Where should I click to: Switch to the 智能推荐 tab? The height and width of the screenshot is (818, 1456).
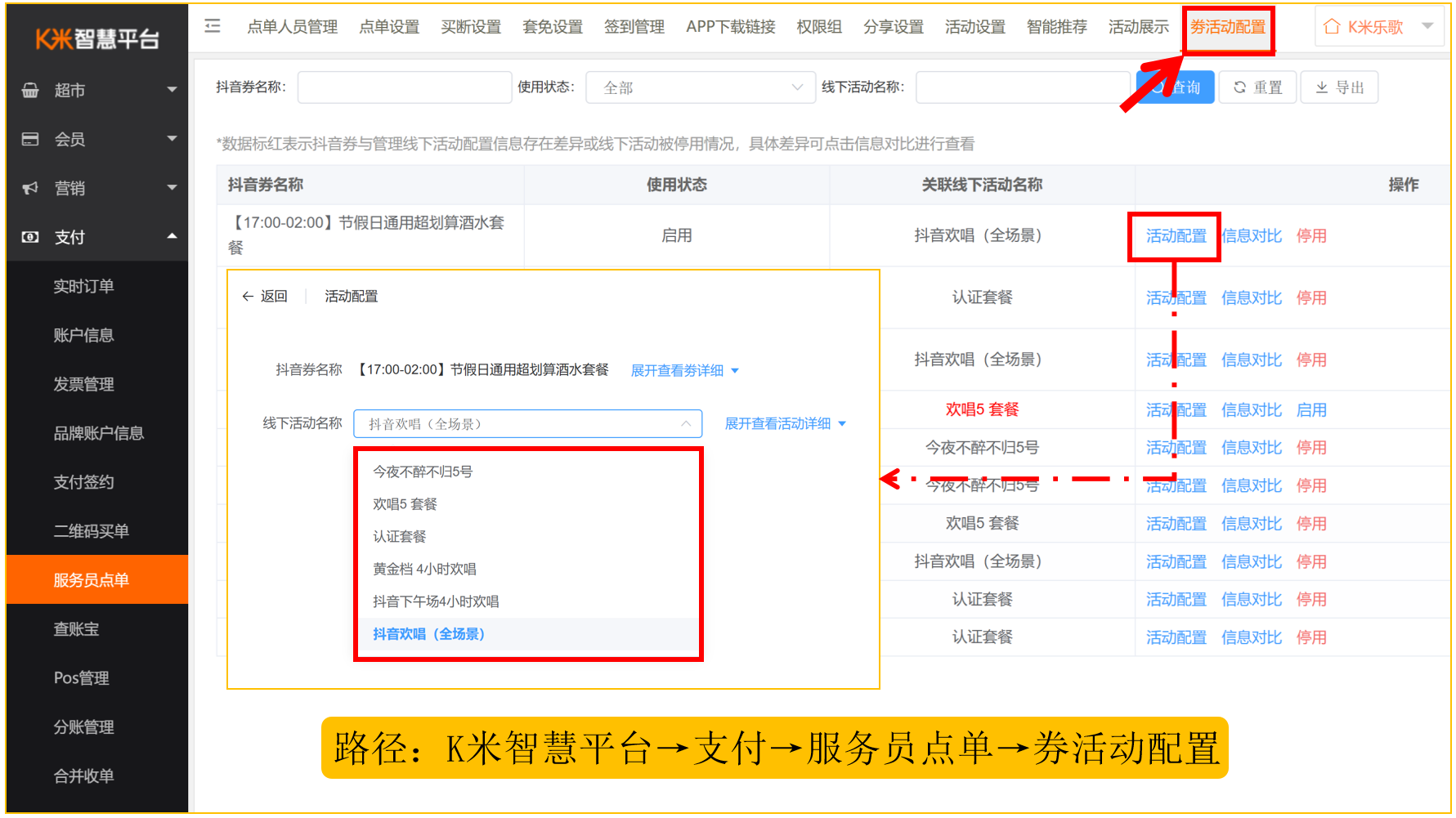(x=1057, y=27)
